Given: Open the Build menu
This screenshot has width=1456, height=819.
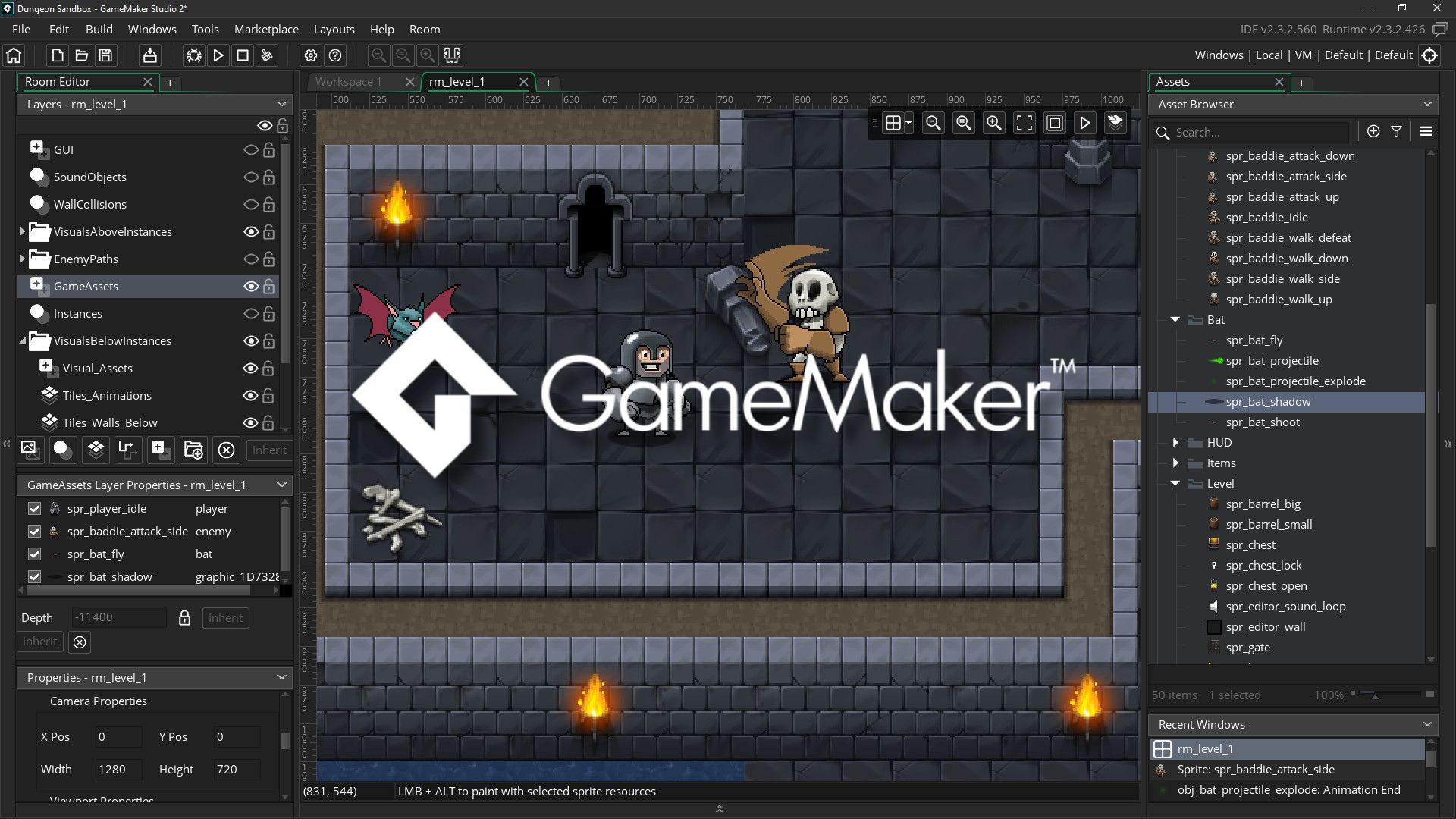Looking at the screenshot, I should [99, 30].
